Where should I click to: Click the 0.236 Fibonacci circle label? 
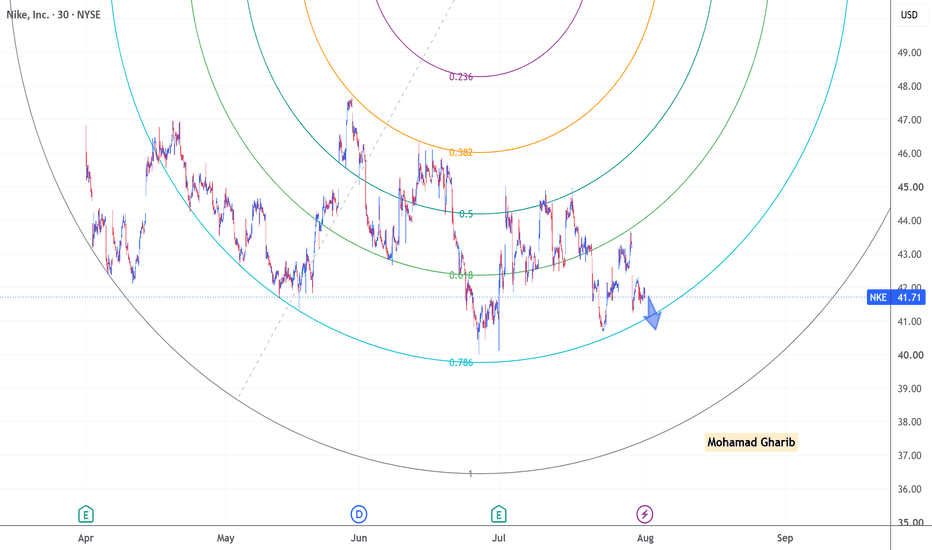click(x=461, y=77)
